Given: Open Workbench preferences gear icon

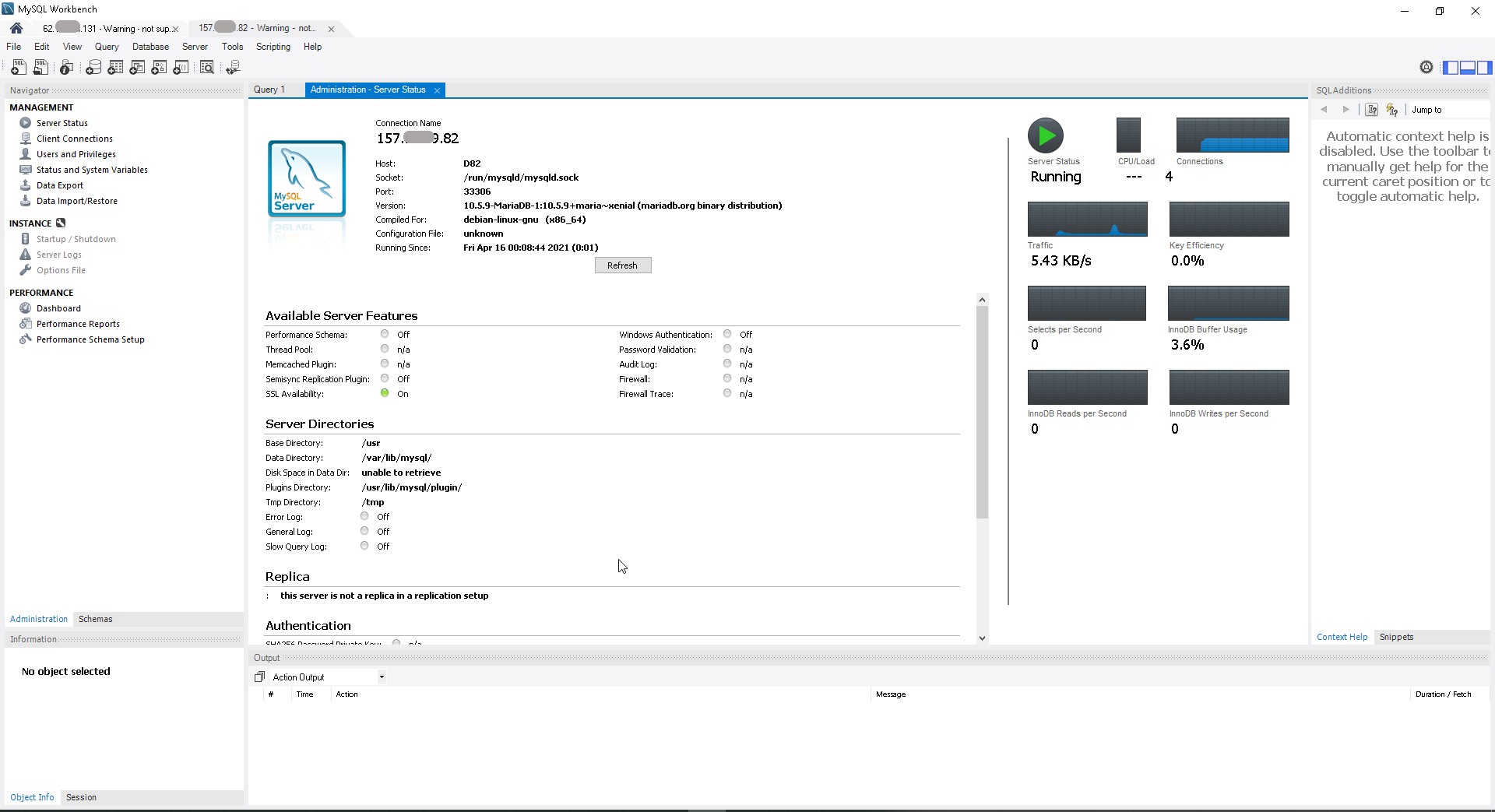Looking at the screenshot, I should click(x=1426, y=68).
